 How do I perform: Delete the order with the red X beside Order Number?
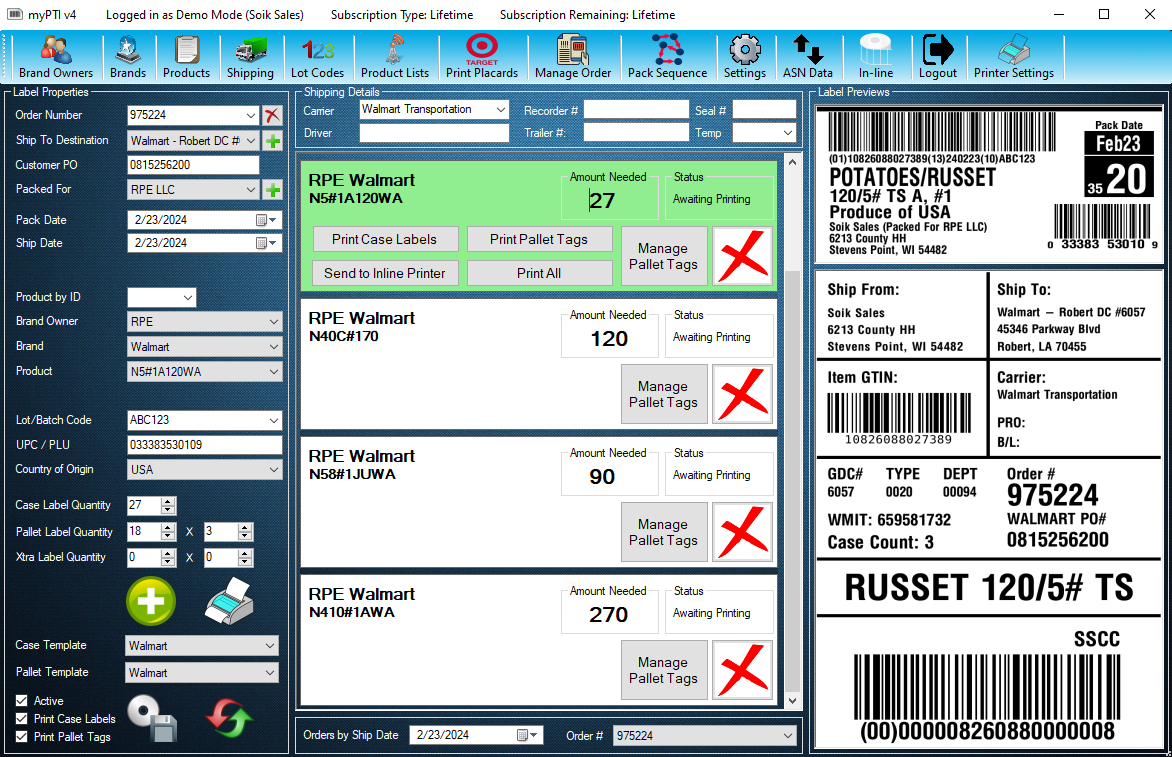tap(272, 115)
